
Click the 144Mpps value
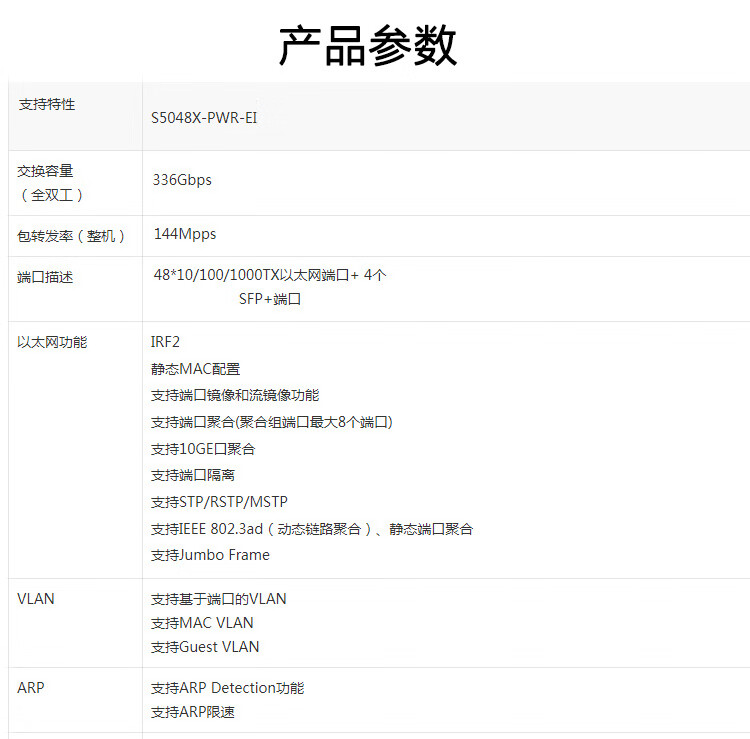click(185, 234)
